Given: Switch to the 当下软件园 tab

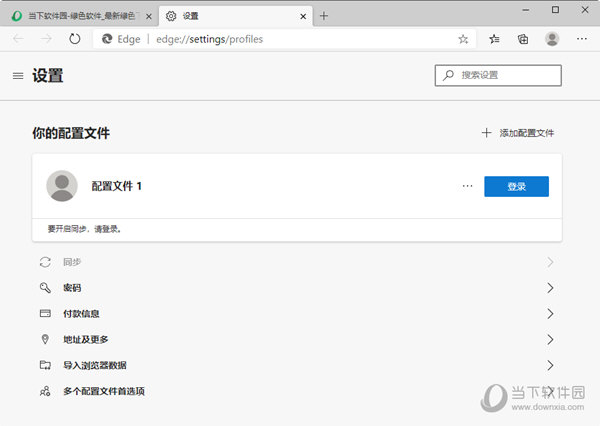Looking at the screenshot, I should [x=80, y=15].
